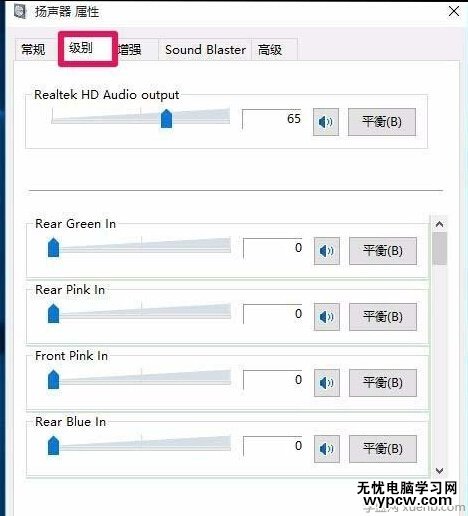468x516 pixels.
Task: Mute the Front Pink In channel
Action: click(x=327, y=383)
